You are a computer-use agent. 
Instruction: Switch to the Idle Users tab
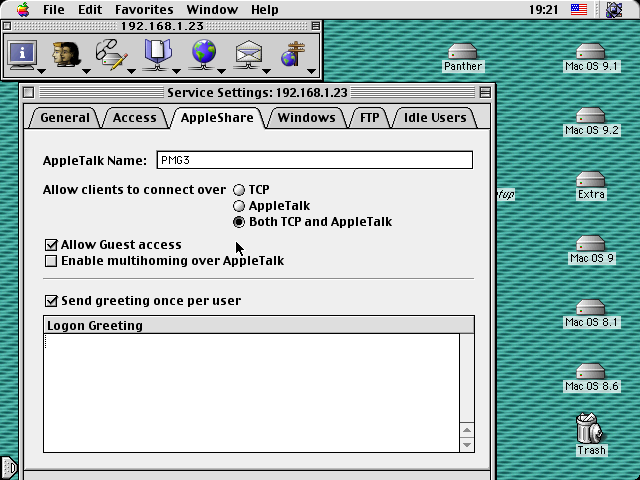pyautogui.click(x=435, y=118)
